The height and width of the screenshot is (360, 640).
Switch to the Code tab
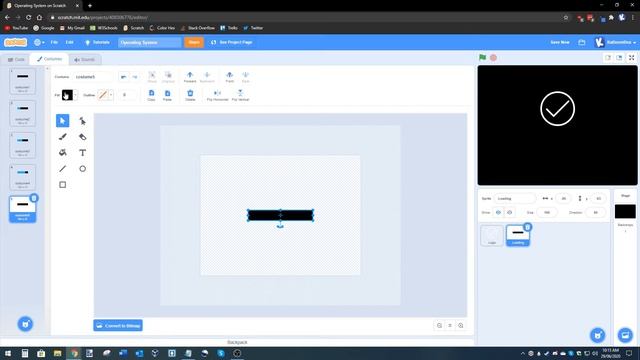click(16, 60)
